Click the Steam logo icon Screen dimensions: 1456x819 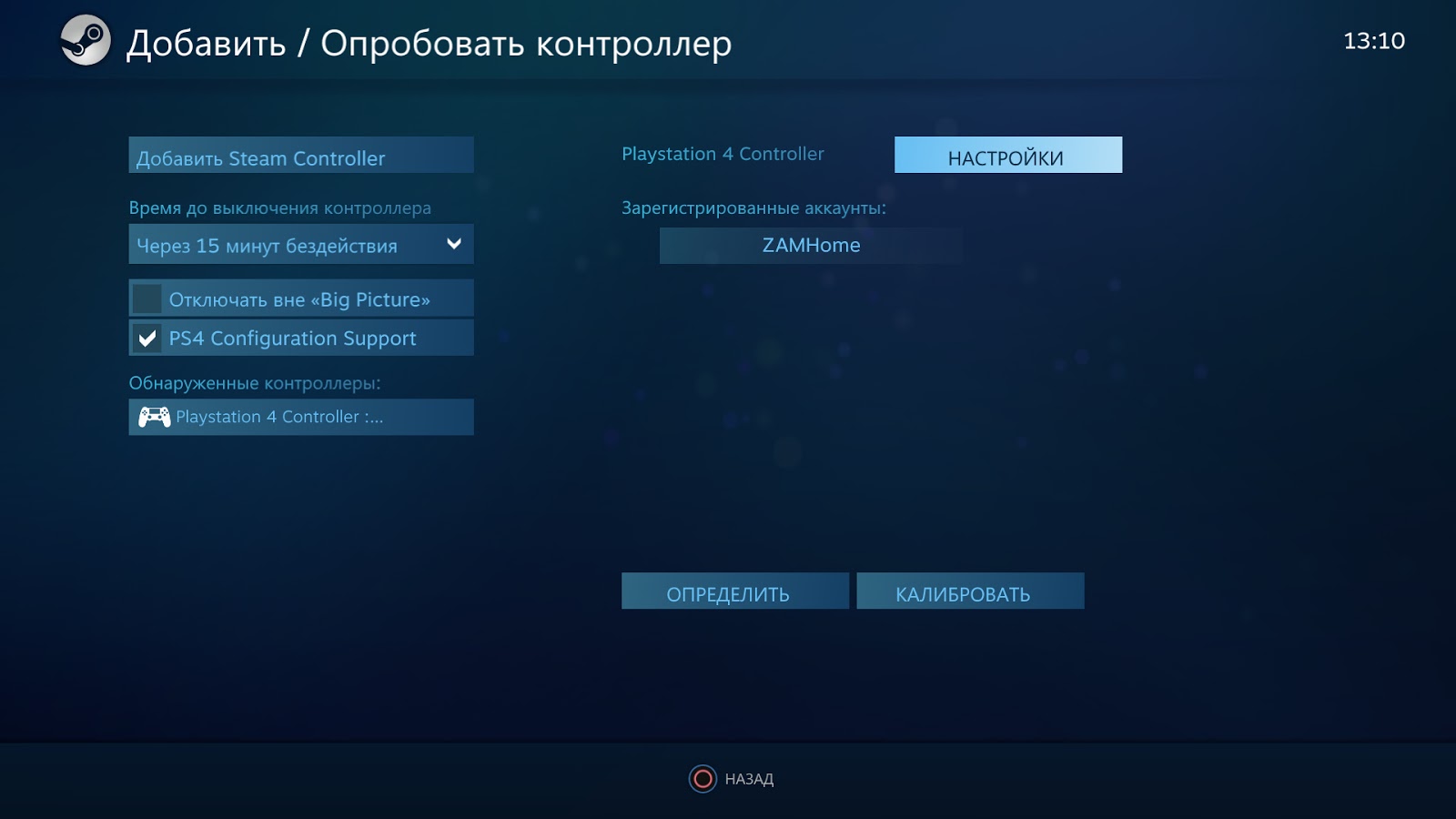pos(86,40)
